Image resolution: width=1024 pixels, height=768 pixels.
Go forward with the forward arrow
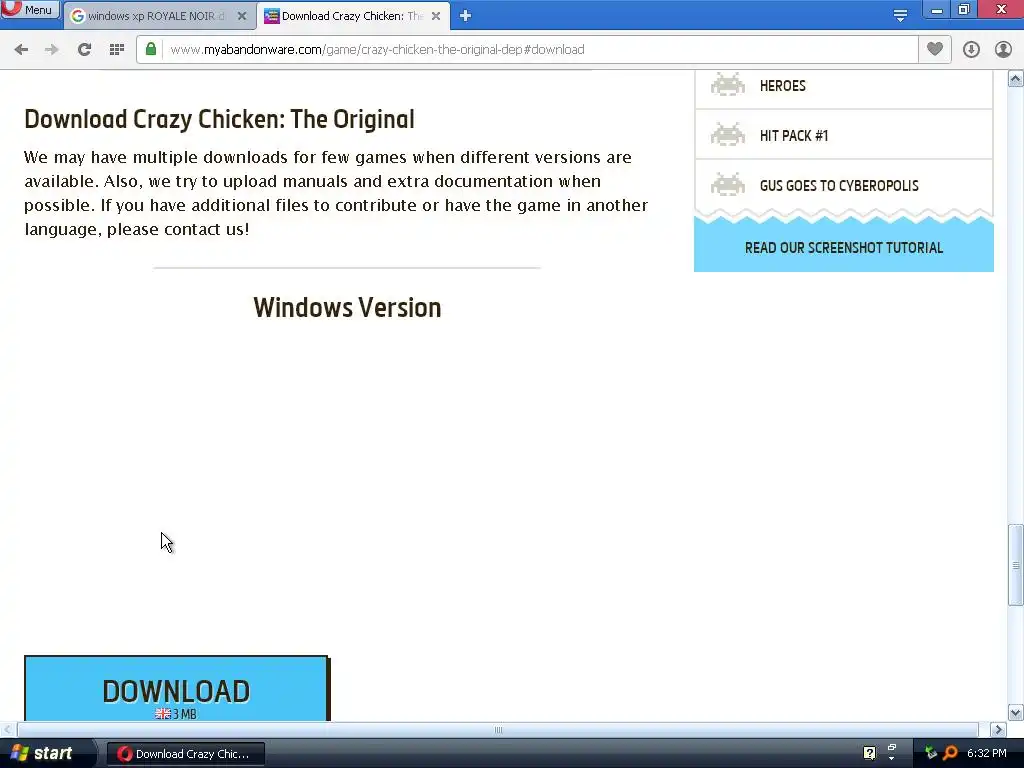[x=52, y=50]
